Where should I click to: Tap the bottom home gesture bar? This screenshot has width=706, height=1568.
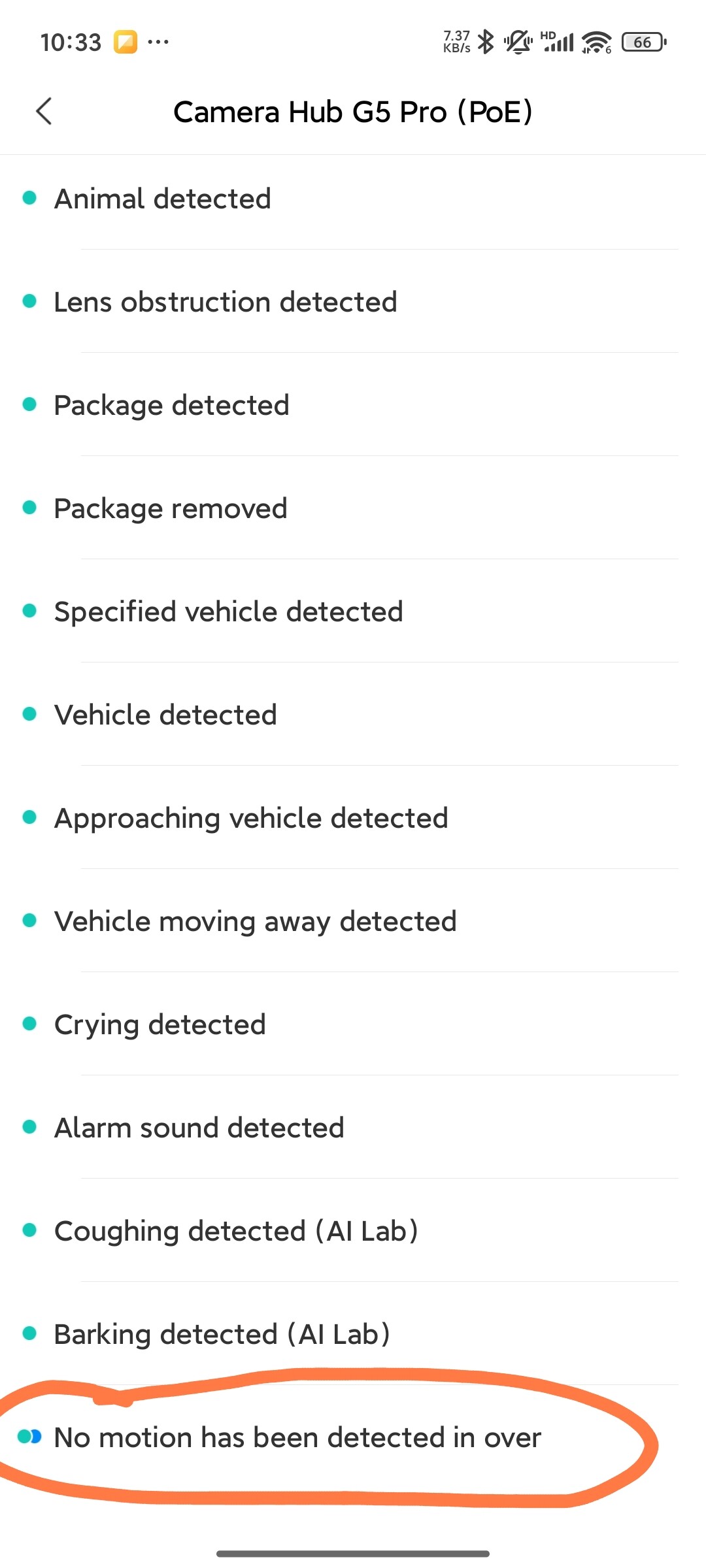[353, 1553]
